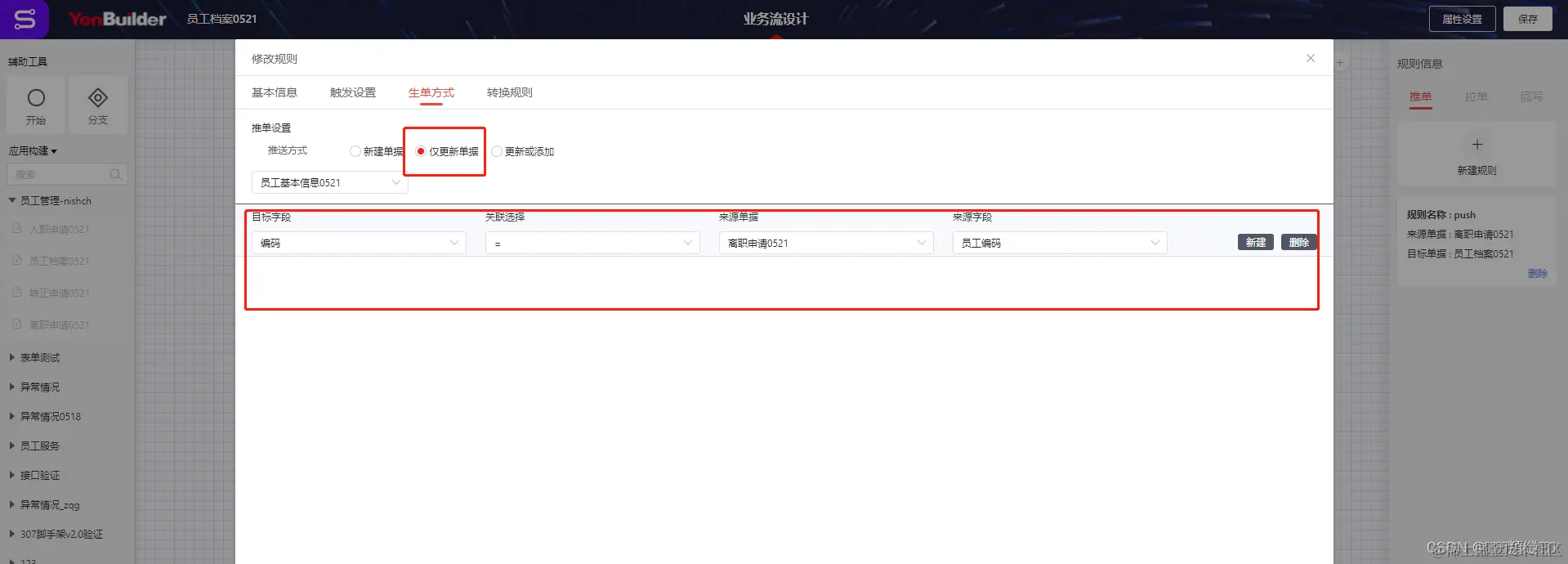Open the 关联选择 dropdown showing equals
The height and width of the screenshot is (564, 1568).
pyautogui.click(x=592, y=243)
